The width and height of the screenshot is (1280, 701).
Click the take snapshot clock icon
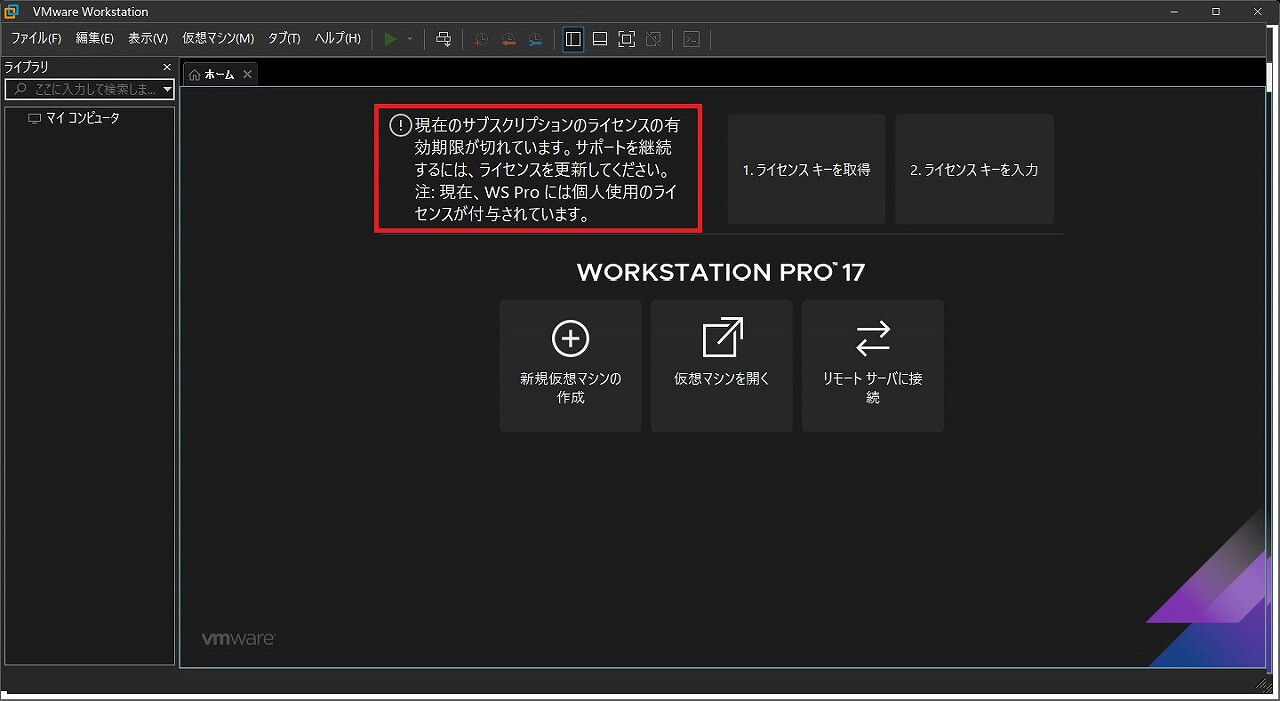point(481,39)
